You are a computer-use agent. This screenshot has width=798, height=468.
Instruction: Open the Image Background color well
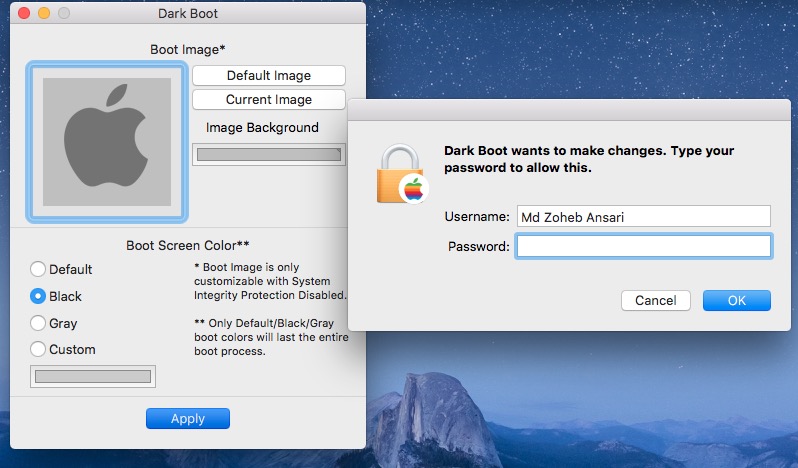tap(268, 155)
